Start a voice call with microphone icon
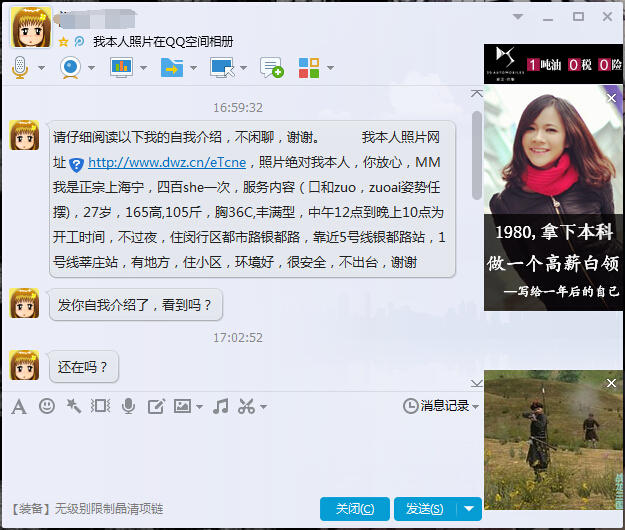625x530 pixels. pyautogui.click(x=20, y=67)
